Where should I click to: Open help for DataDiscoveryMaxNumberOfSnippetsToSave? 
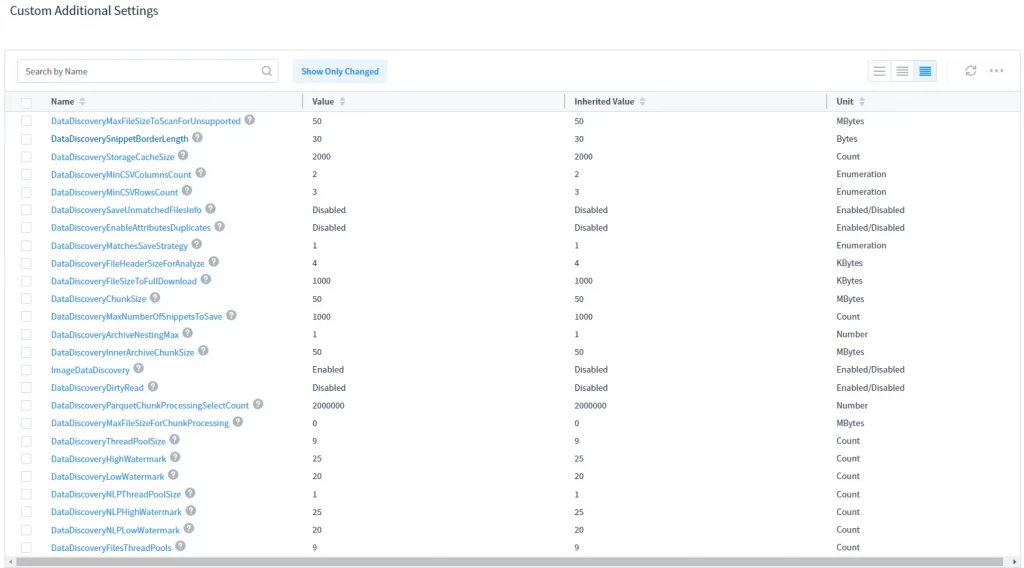coord(231,315)
